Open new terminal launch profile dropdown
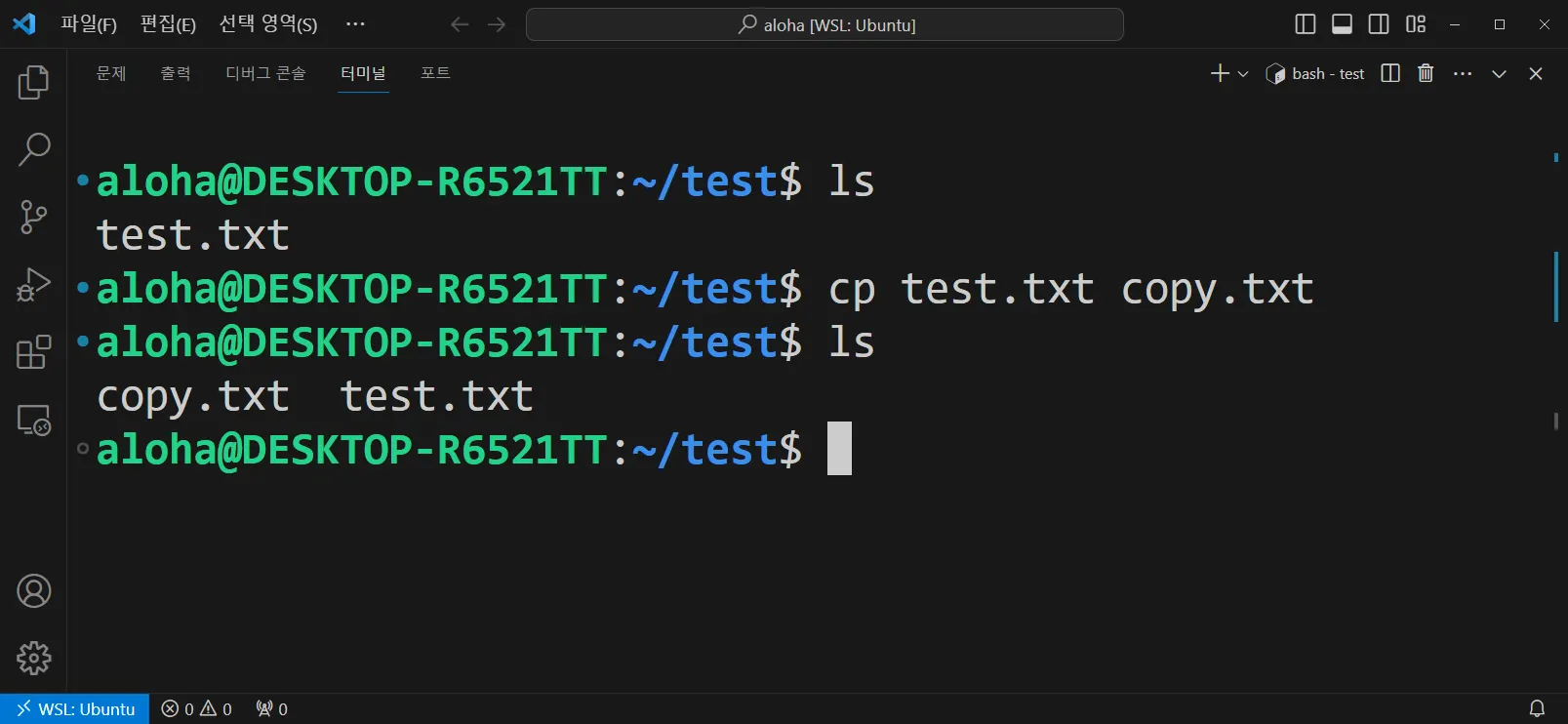Viewport: 1568px width, 724px height. (x=1243, y=74)
